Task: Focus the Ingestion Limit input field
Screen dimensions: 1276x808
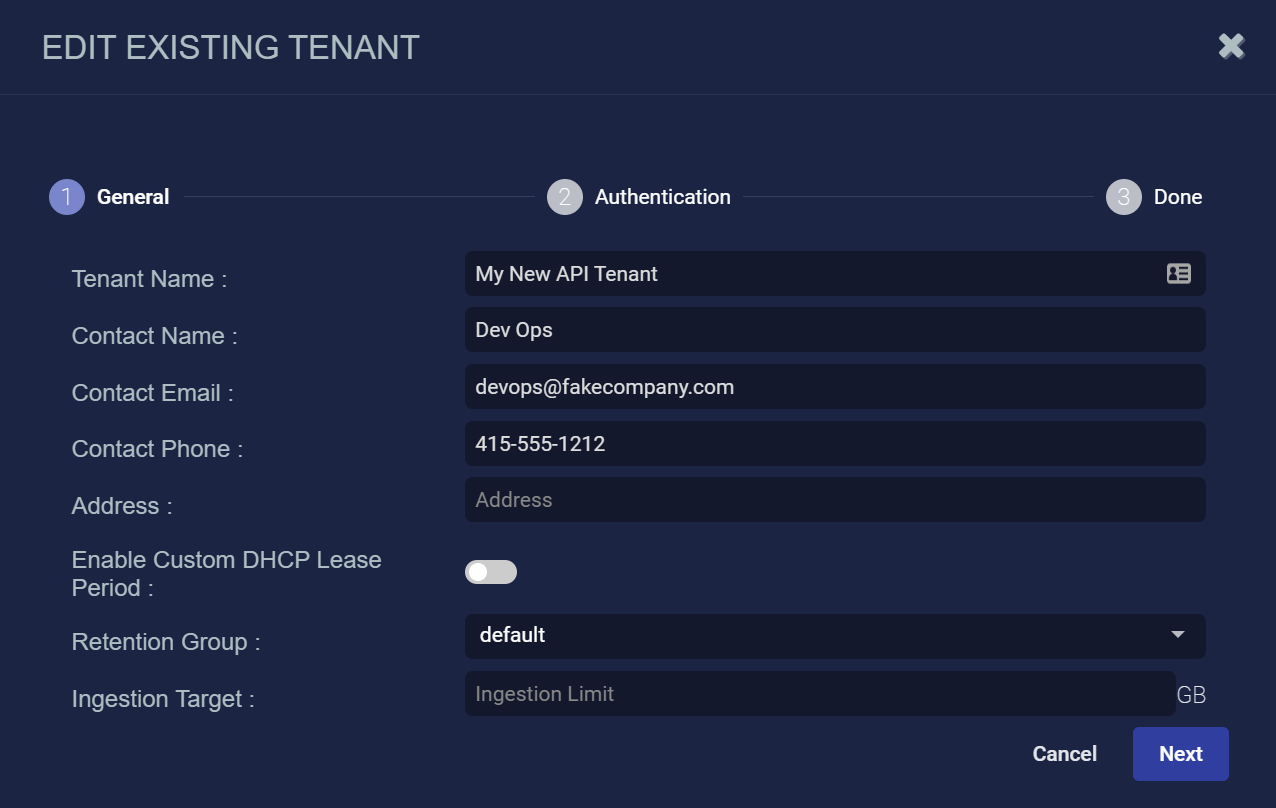Action: click(x=820, y=694)
